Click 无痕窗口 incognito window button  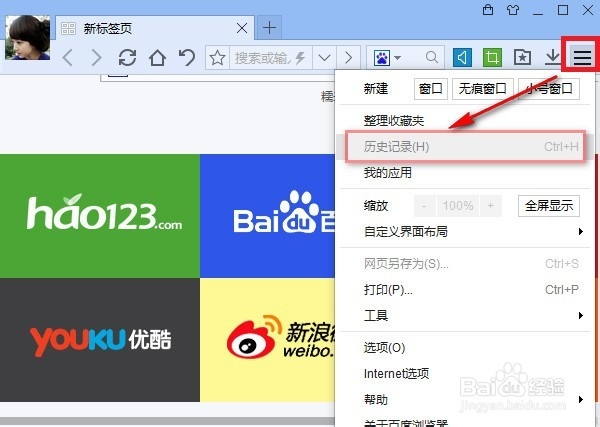[483, 89]
